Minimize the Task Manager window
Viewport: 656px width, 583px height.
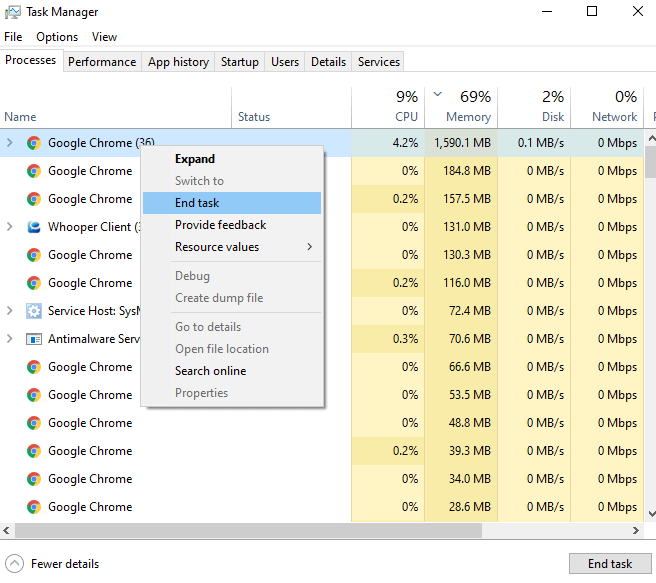[547, 12]
